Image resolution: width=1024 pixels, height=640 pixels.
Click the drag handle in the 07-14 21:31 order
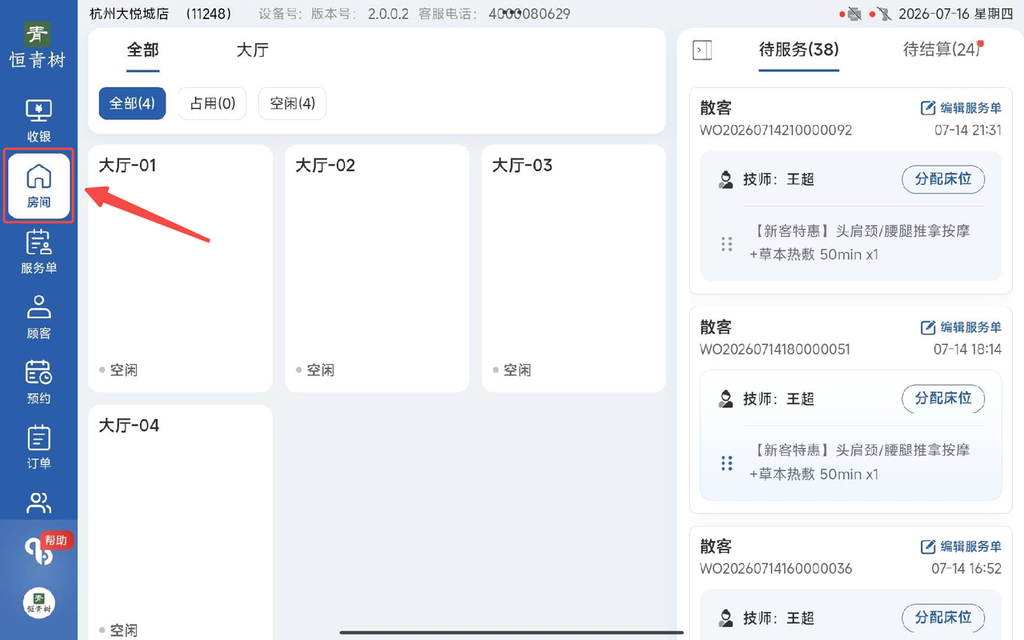click(727, 244)
